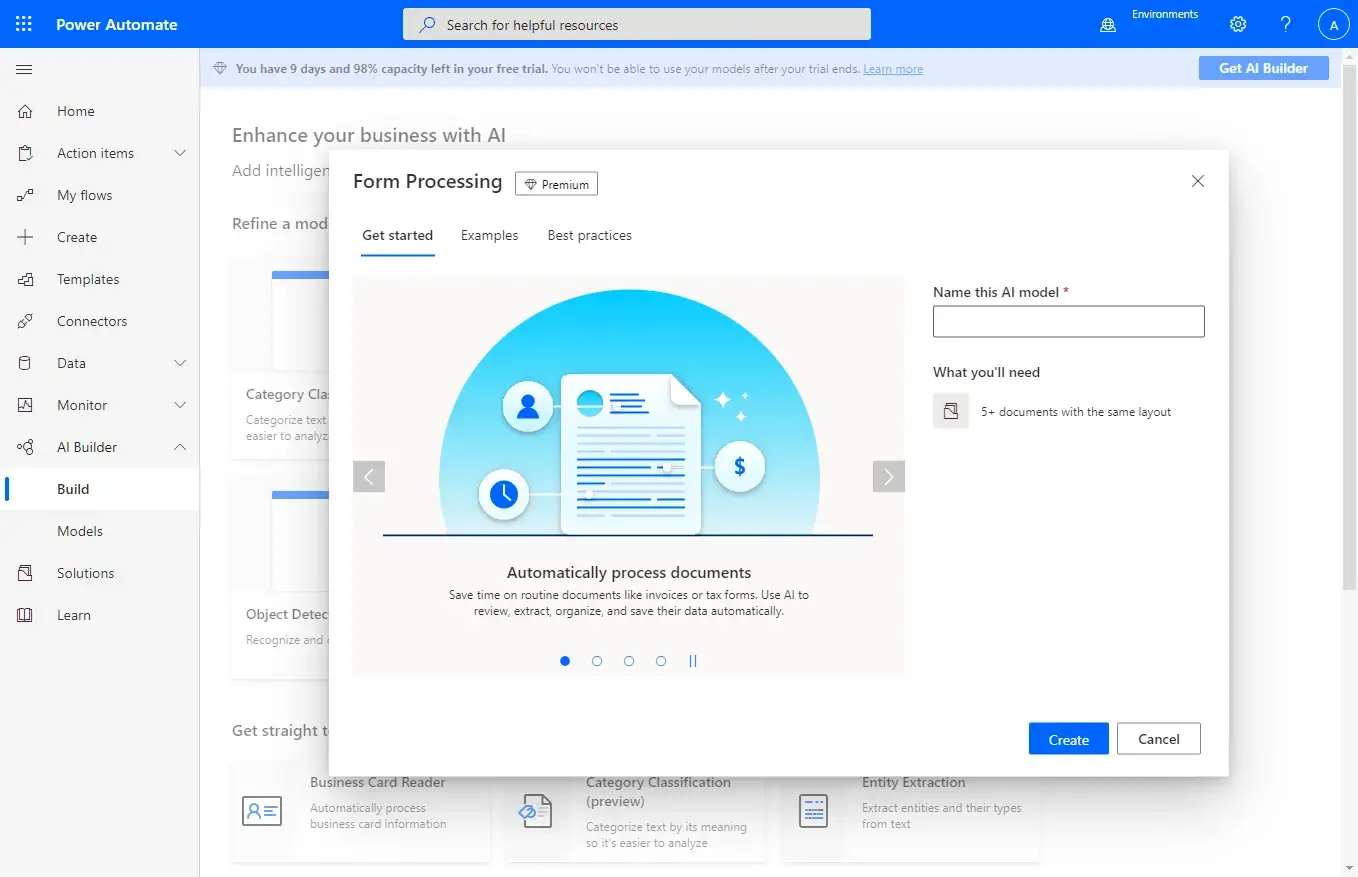
Task: Click the My flows icon
Action: (26, 195)
